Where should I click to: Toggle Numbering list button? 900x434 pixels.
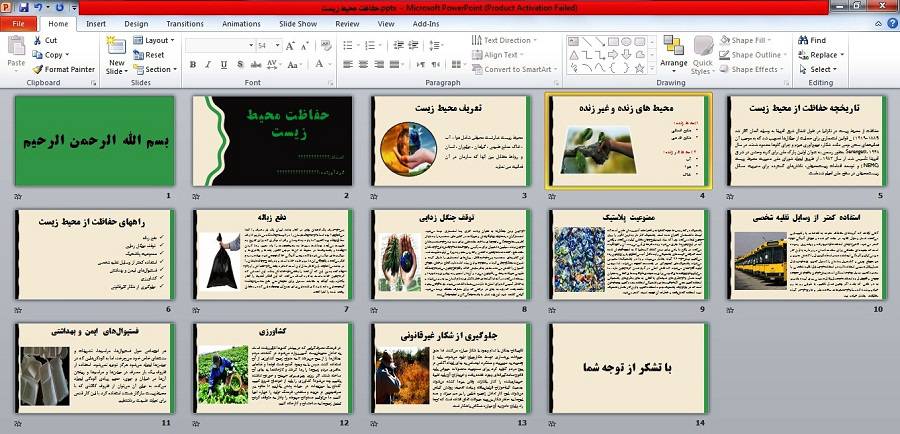point(372,45)
